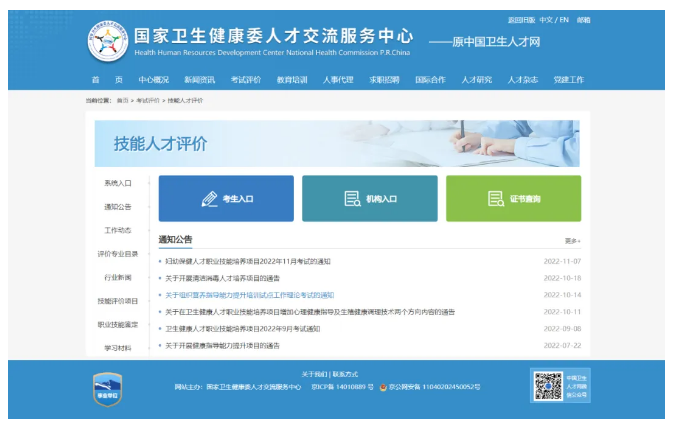The height and width of the screenshot is (430, 675).
Task: Go to 新闻资讯 in the nav bar
Action: pos(200,80)
